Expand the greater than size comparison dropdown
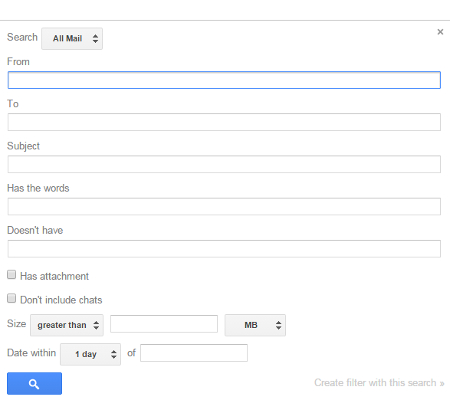The width and height of the screenshot is (450, 400). (x=67, y=325)
